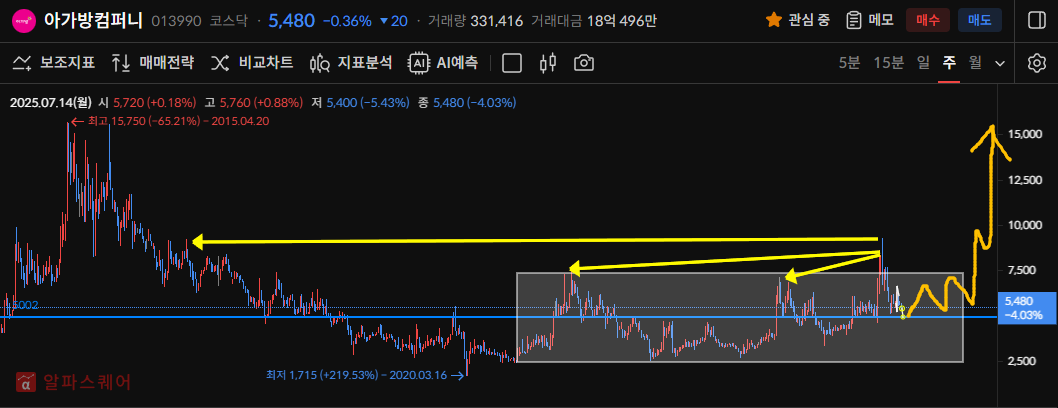Click the 고 5,760 high price value
Image resolution: width=1058 pixels, height=408 pixels.
[254, 103]
